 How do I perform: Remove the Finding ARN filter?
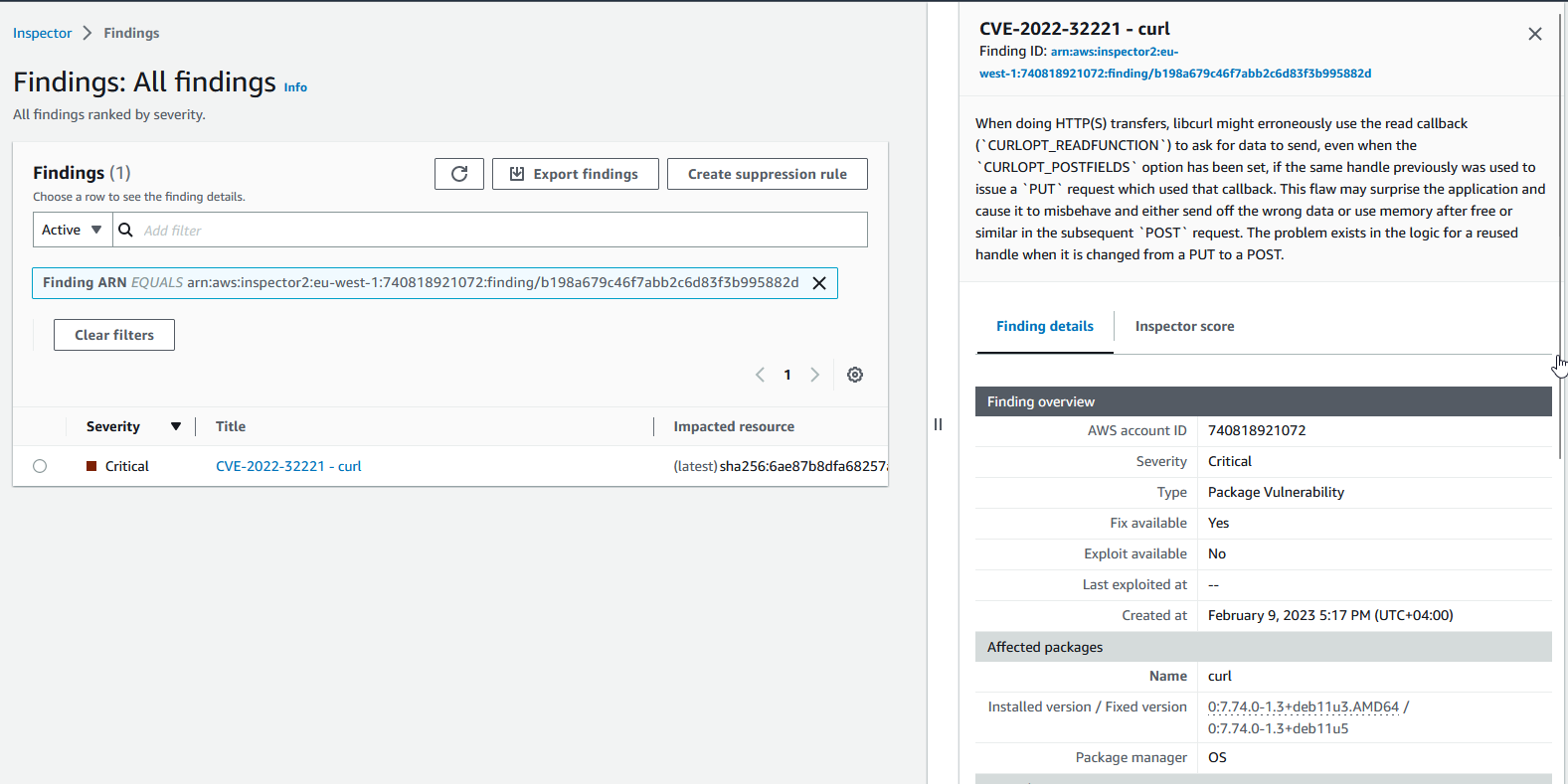(819, 283)
